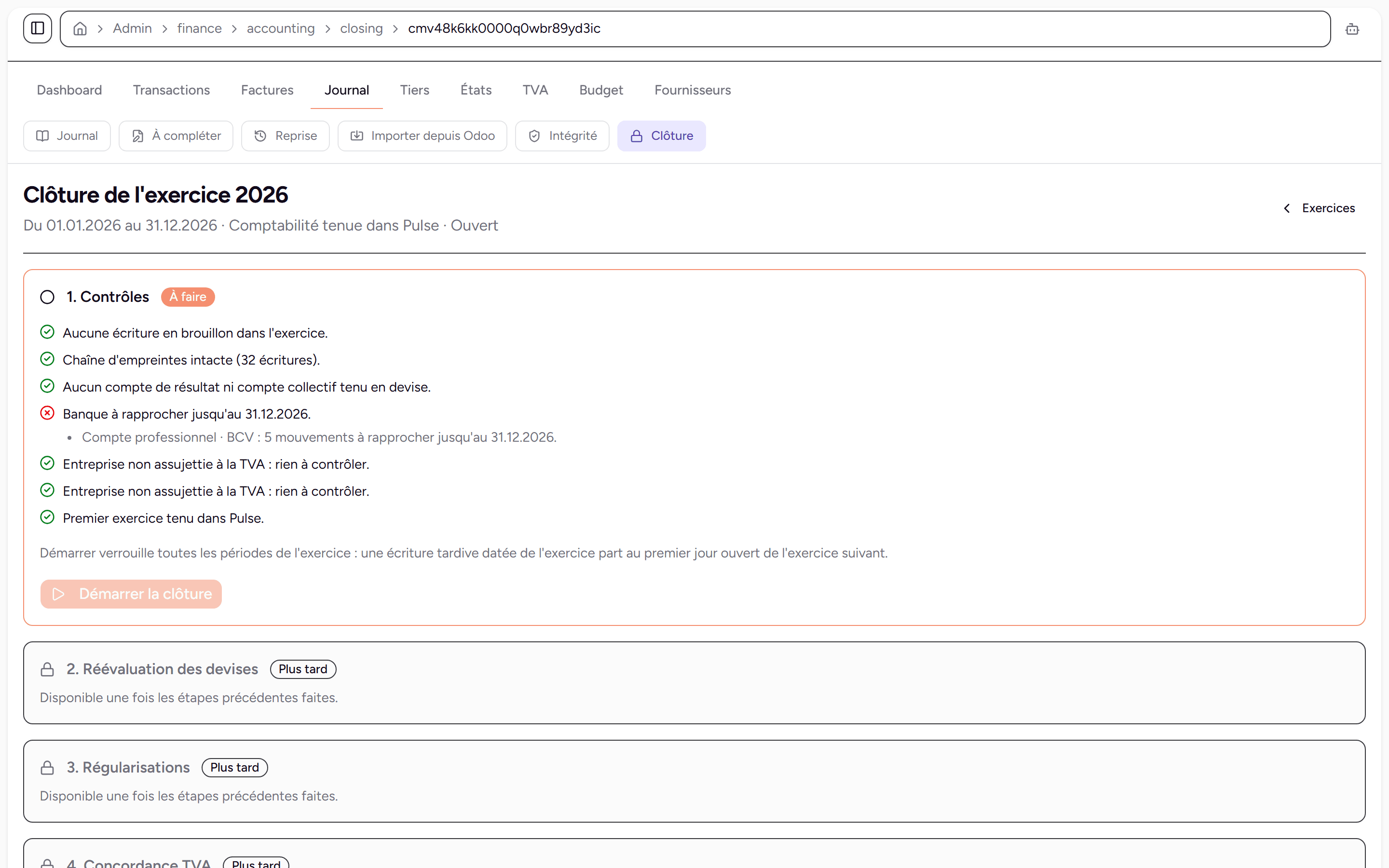The width and height of the screenshot is (1389, 868).
Task: Click the 'À faire' status badge
Action: coord(188,297)
